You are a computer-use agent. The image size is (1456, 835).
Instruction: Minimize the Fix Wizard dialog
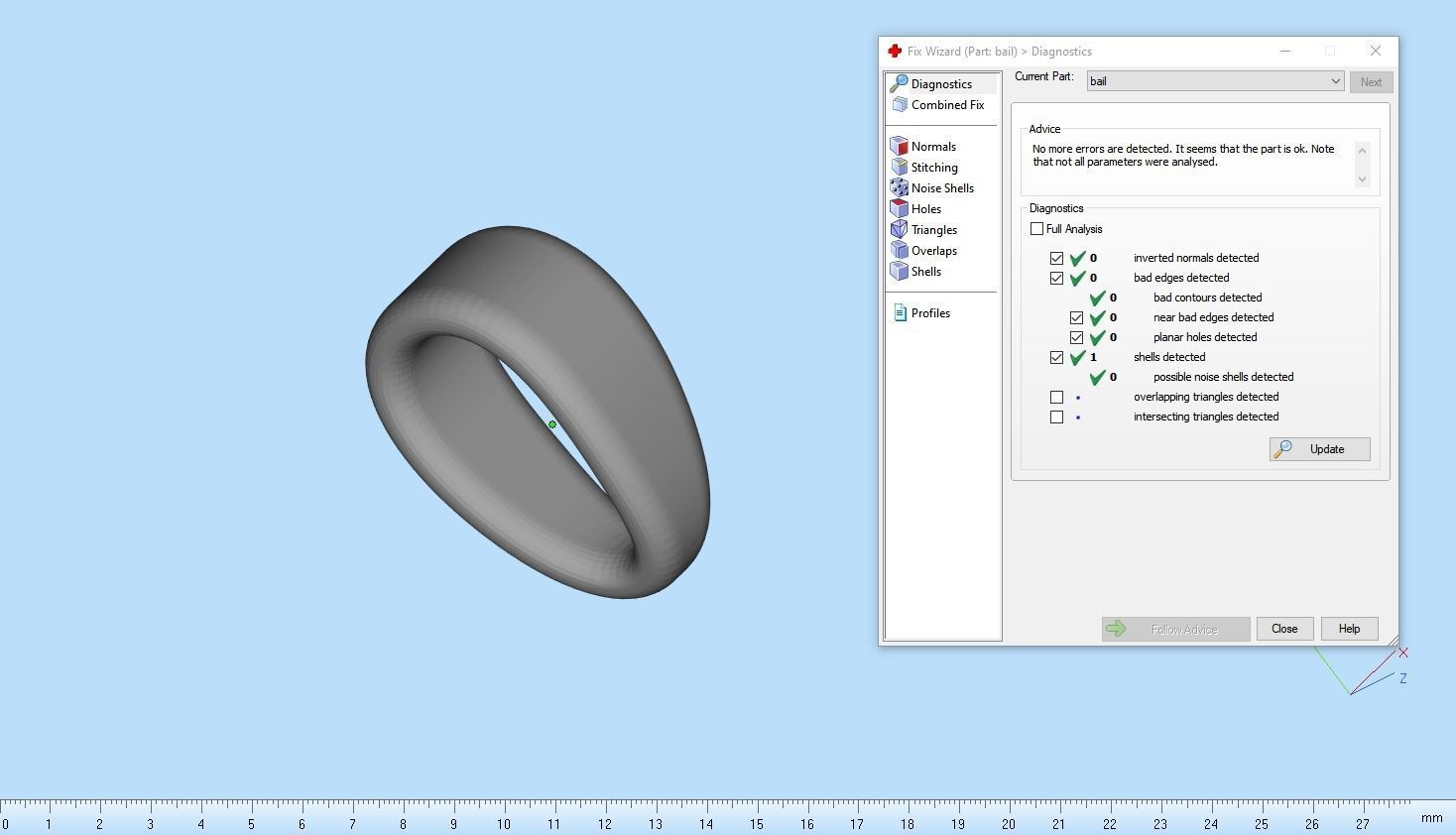(1285, 51)
